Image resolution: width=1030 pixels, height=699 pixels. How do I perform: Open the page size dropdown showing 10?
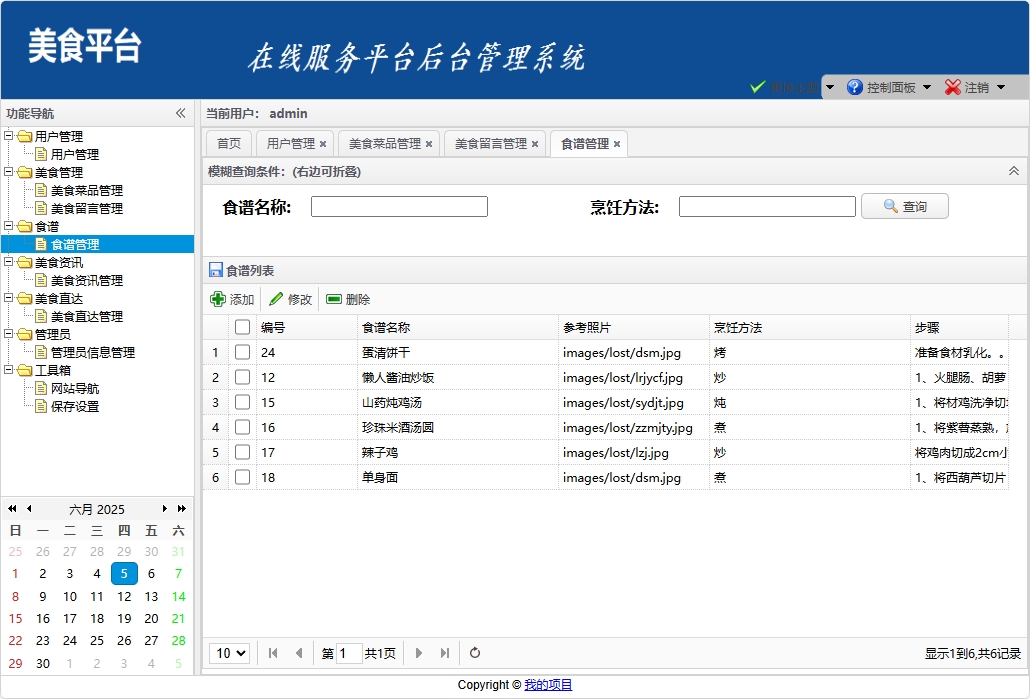(x=229, y=653)
